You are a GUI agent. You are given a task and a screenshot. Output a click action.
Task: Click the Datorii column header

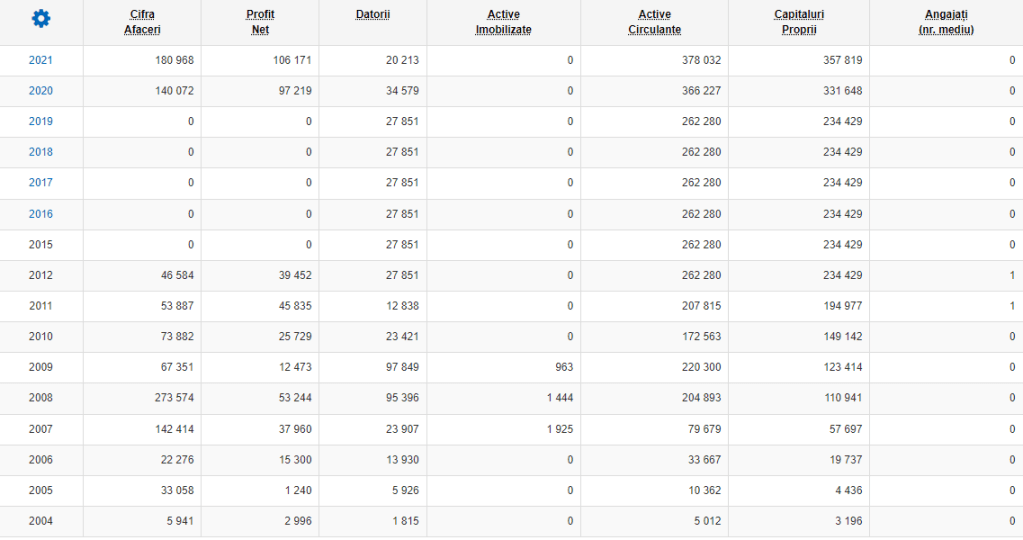point(373,15)
